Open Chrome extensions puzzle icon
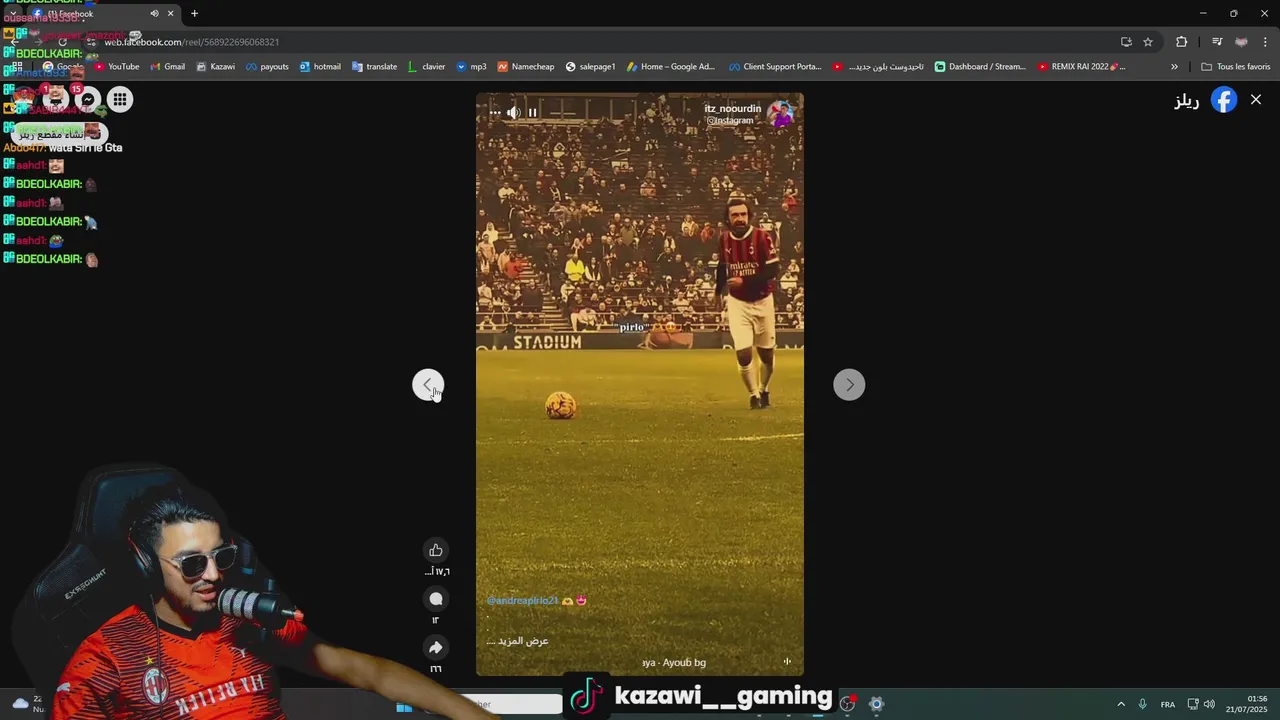The height and width of the screenshot is (720, 1280). click(x=1182, y=42)
